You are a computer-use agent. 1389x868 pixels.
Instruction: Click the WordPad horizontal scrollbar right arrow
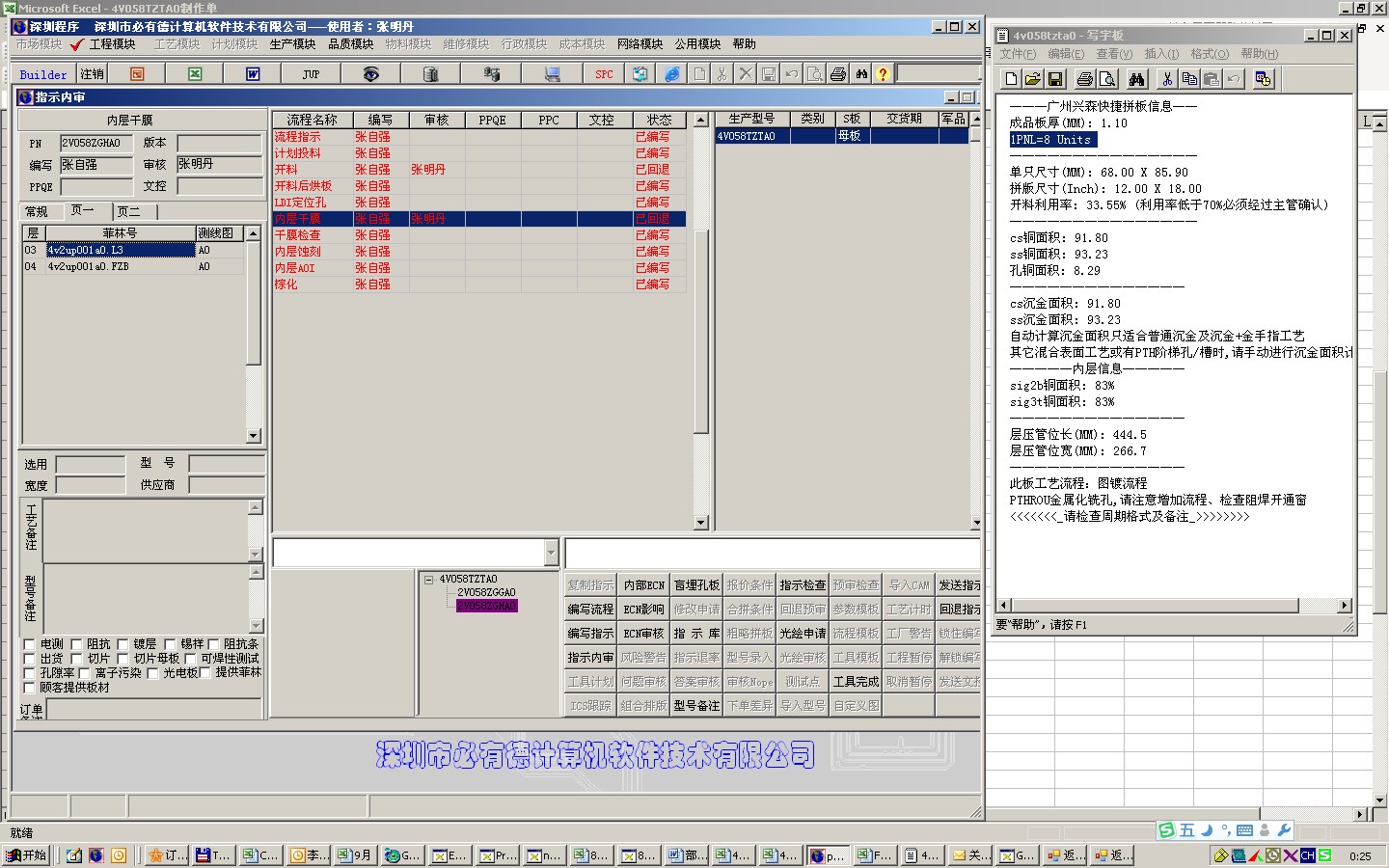[1345, 606]
